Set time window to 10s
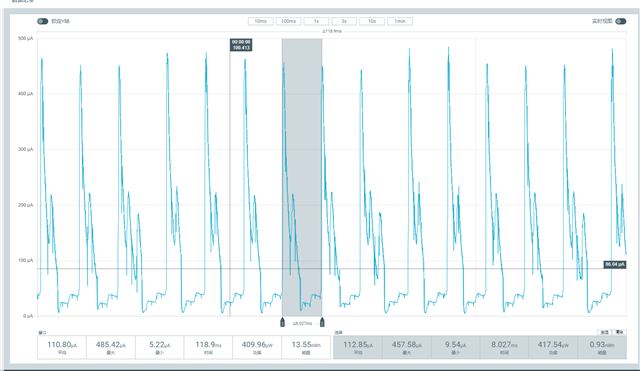 (x=371, y=21)
